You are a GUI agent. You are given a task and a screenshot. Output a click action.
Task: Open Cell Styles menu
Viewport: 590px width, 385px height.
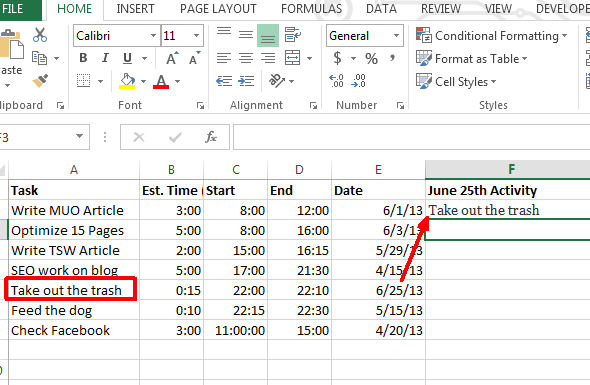click(456, 82)
